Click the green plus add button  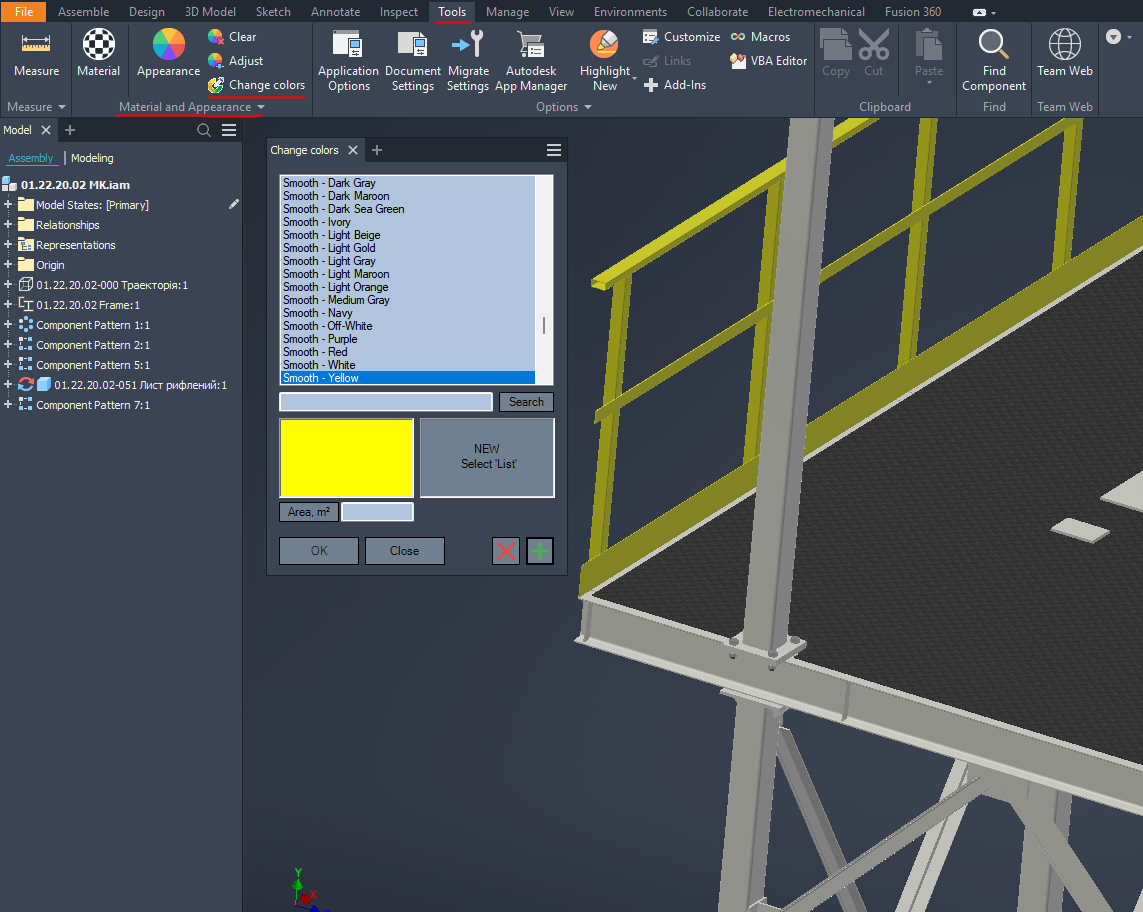(540, 551)
